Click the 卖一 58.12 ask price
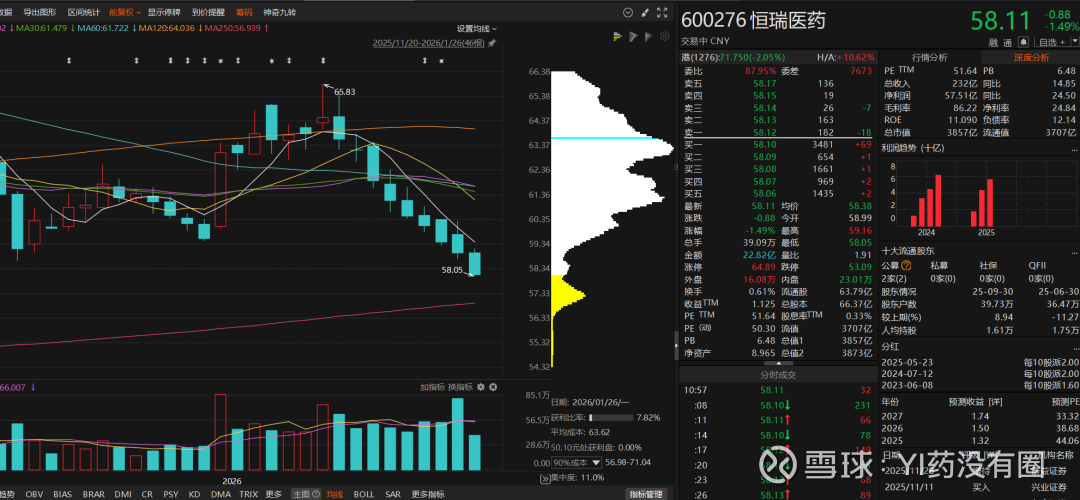This screenshot has width=1080, height=500. [x=766, y=132]
